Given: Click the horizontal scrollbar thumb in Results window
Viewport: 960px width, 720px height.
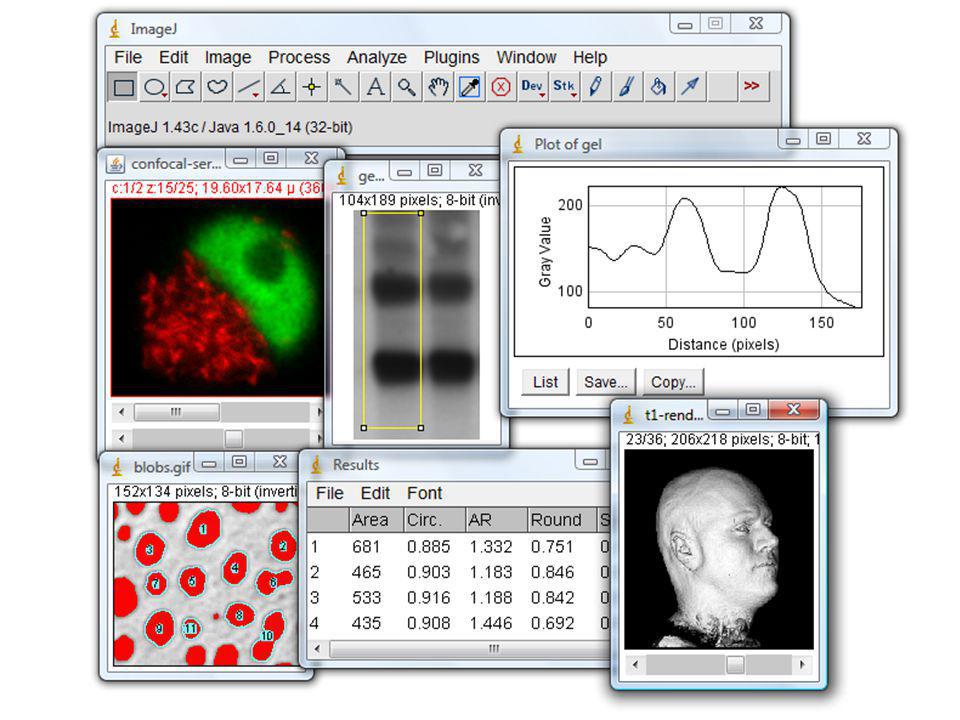Looking at the screenshot, I should (x=469, y=648).
